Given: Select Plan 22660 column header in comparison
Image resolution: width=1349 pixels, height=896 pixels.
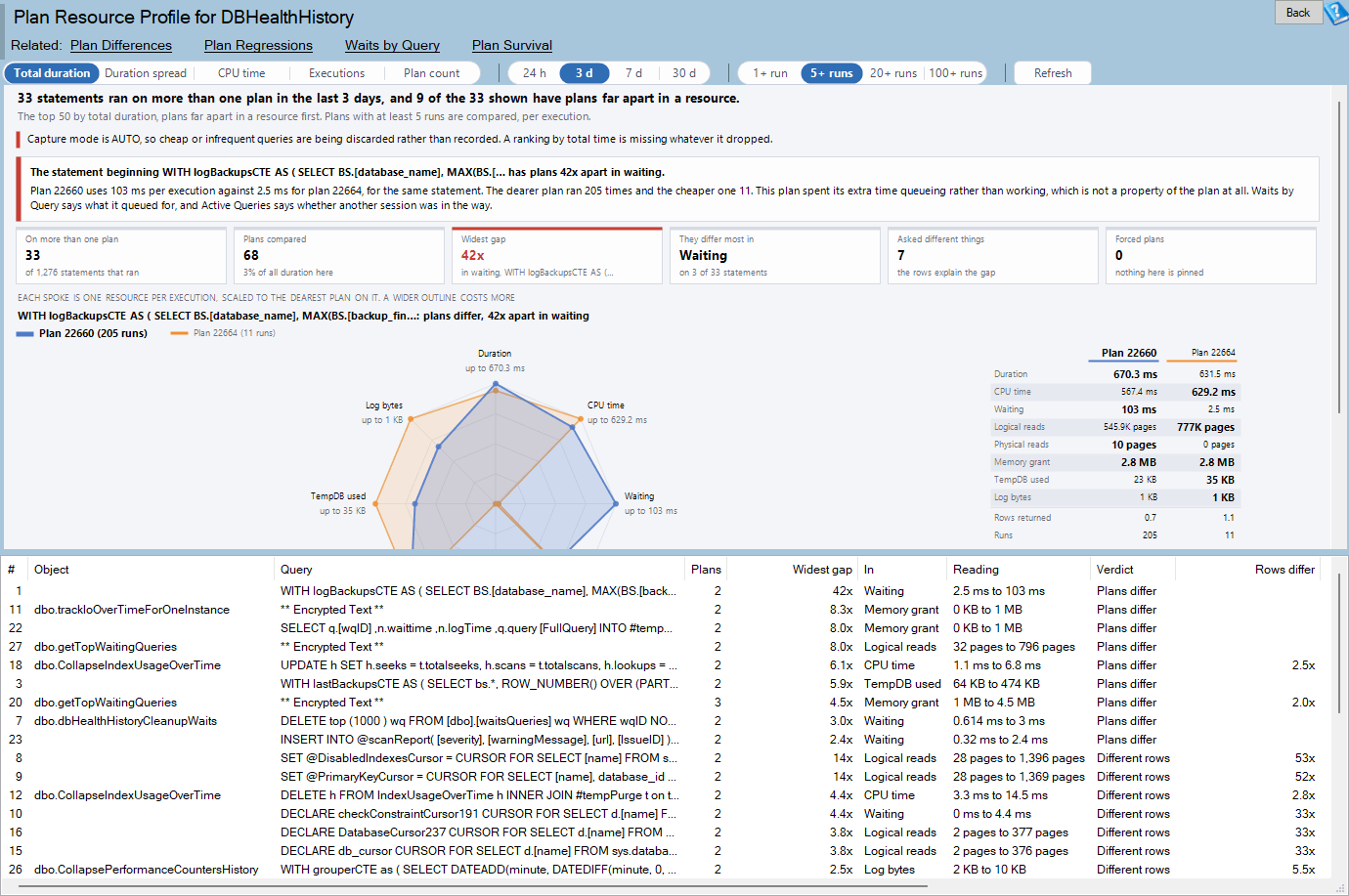Looking at the screenshot, I should pyautogui.click(x=1129, y=353).
